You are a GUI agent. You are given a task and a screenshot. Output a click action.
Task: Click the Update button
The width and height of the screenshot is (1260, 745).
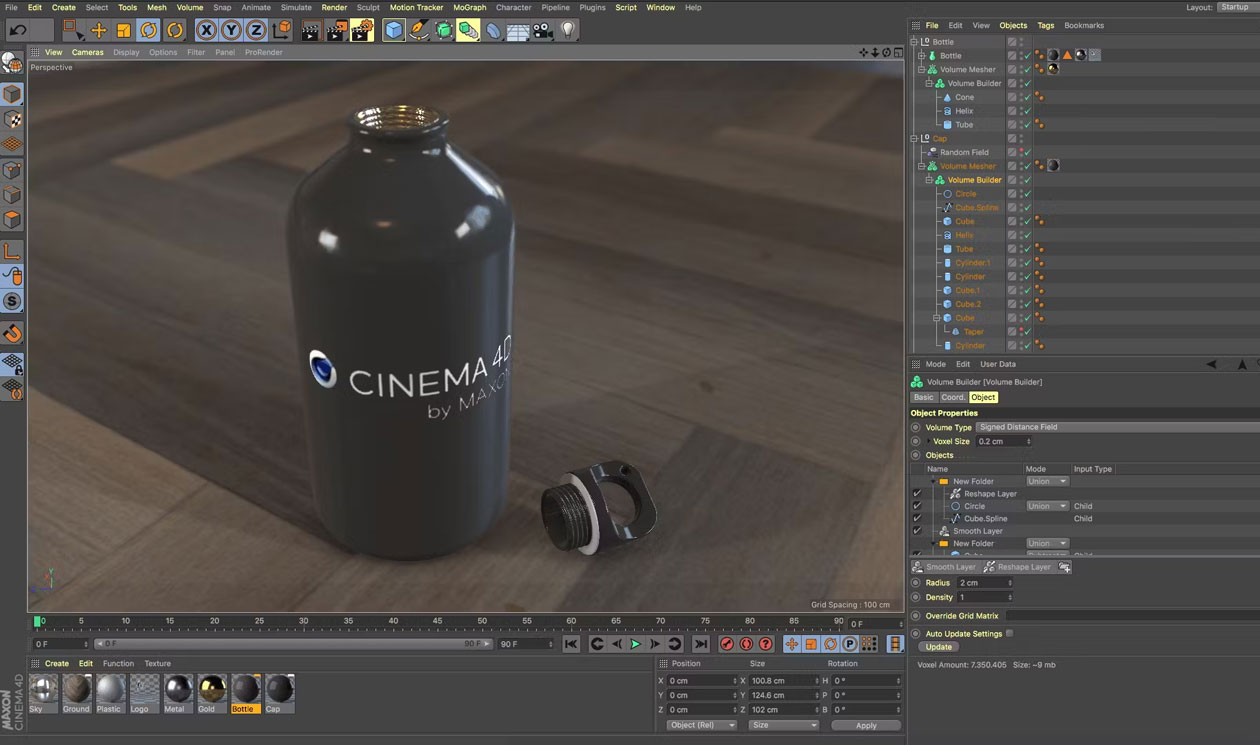click(939, 647)
